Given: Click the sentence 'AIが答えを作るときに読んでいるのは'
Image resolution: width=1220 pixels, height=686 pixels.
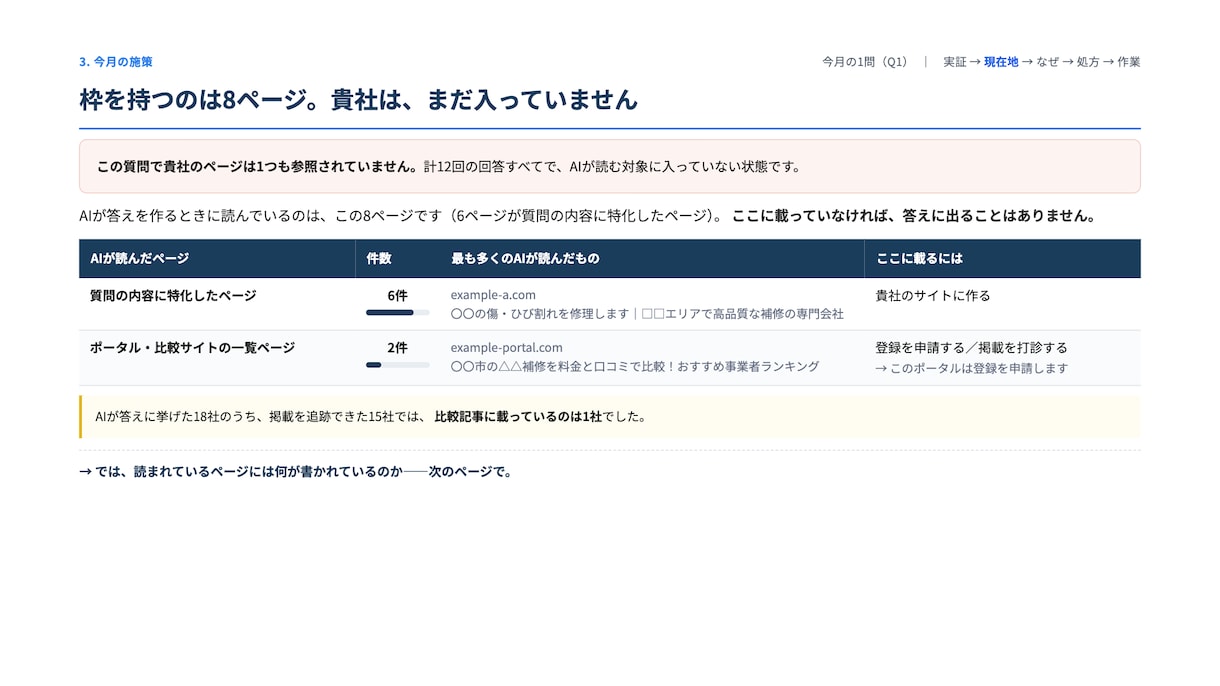Looking at the screenshot, I should pyautogui.click(x=587, y=215).
